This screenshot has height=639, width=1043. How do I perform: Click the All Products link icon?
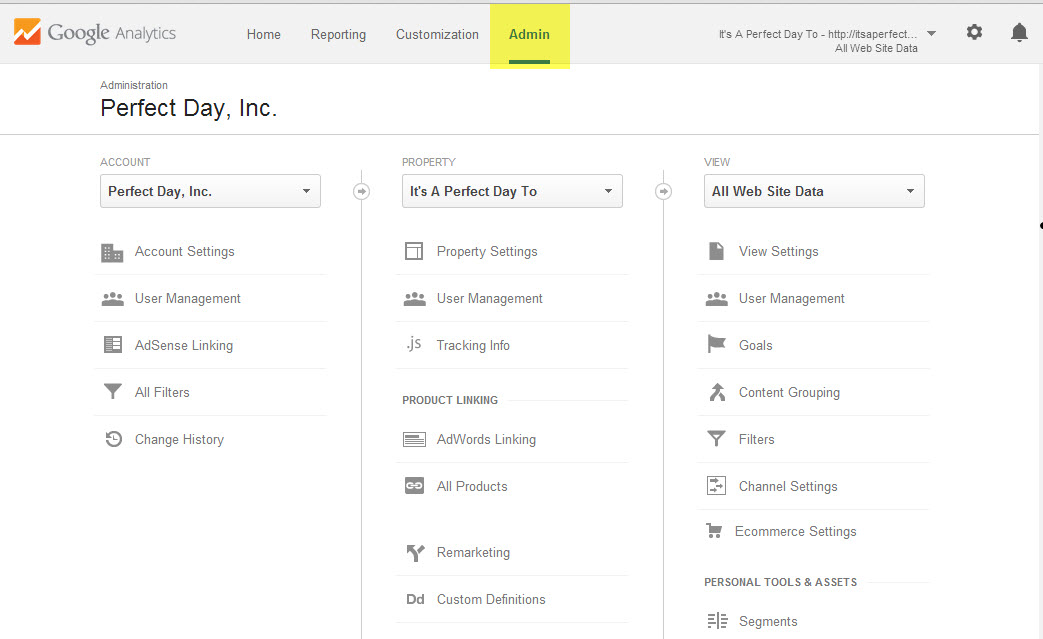(414, 486)
